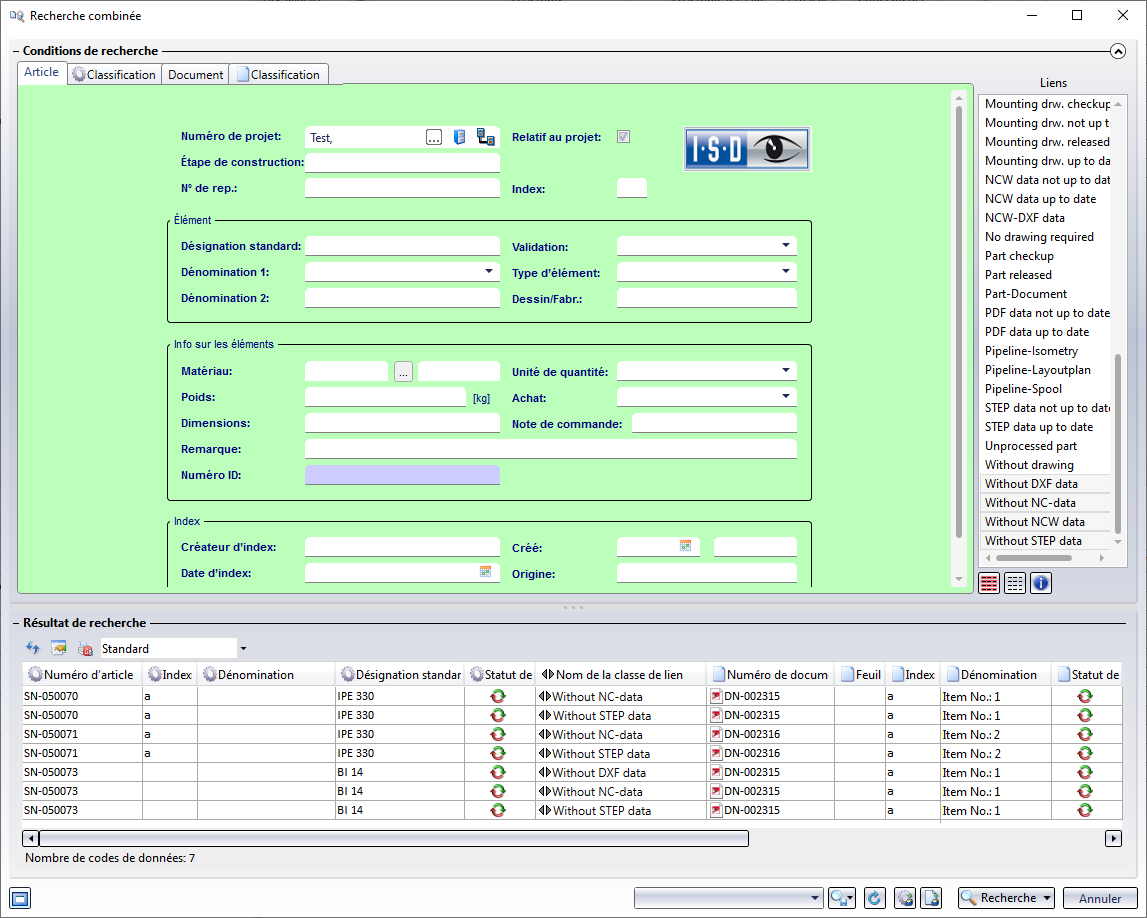This screenshot has height=918, width=1147.
Task: Switch to the Document tab
Action: click(x=195, y=75)
